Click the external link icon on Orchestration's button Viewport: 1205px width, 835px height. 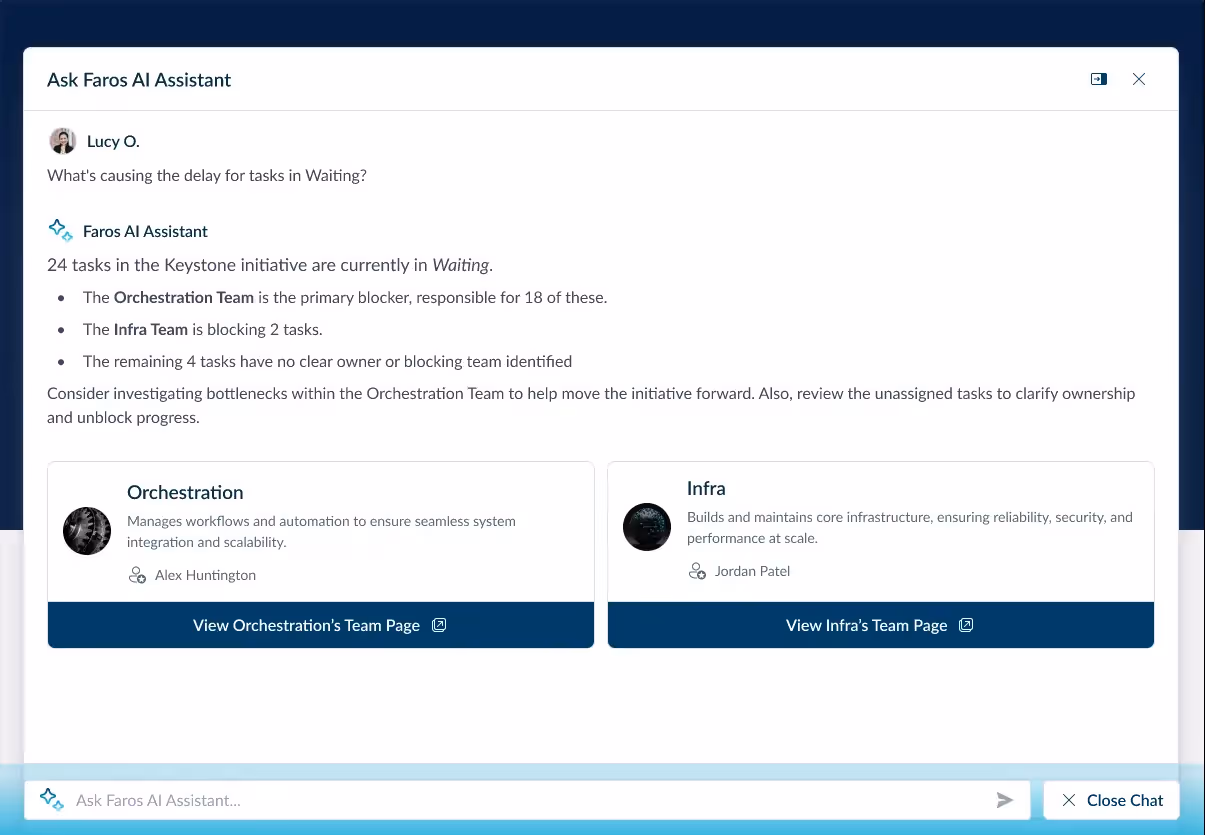[x=438, y=624]
